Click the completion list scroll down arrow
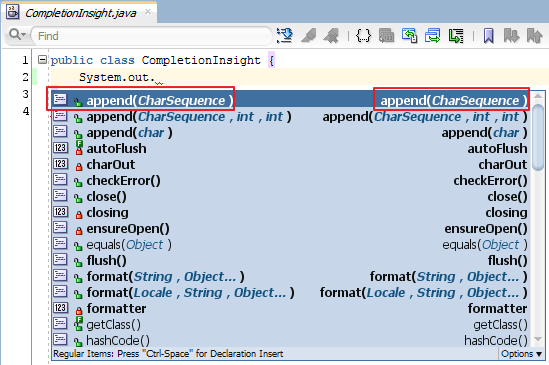The image size is (549, 365). point(538,339)
